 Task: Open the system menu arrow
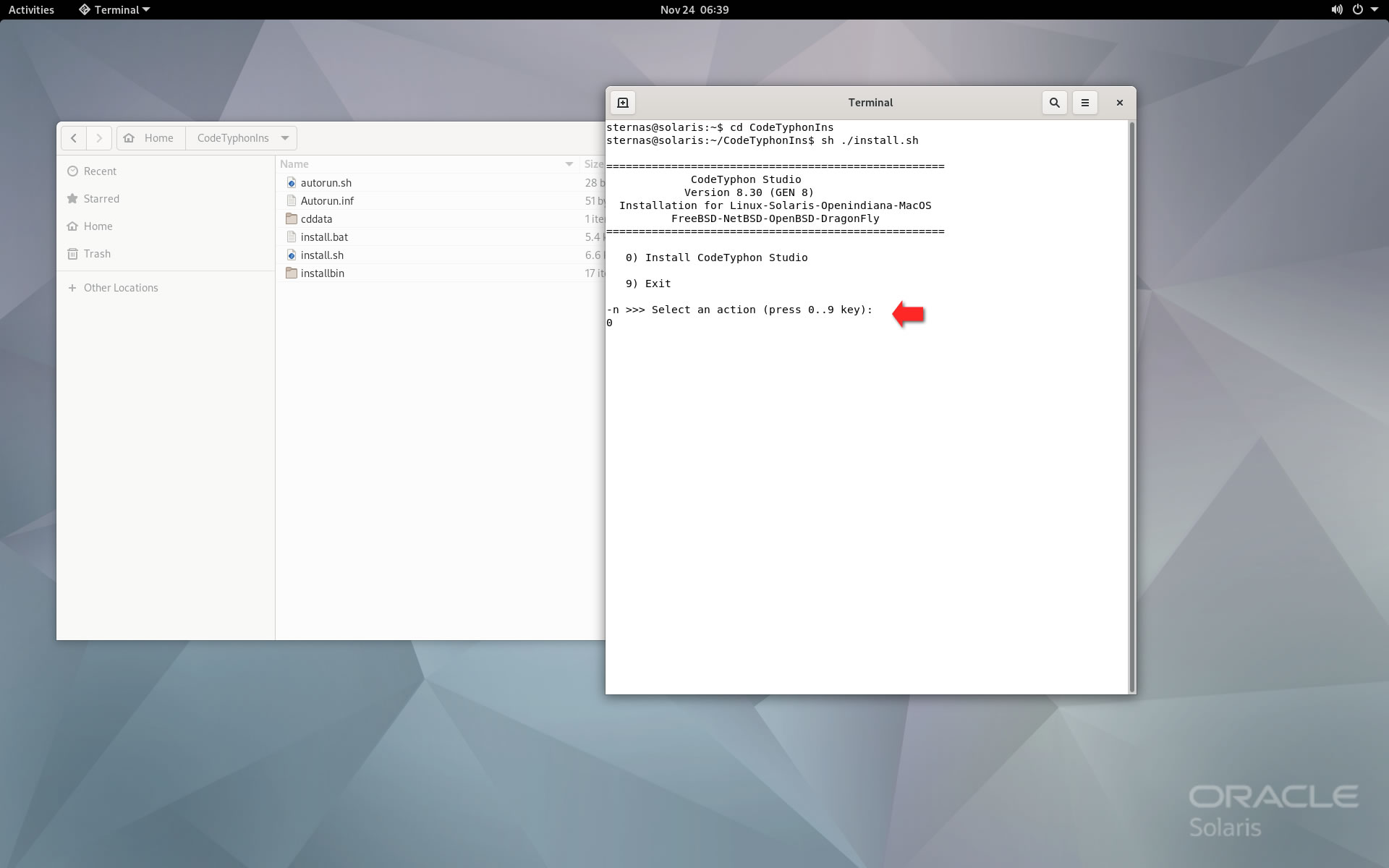click(1375, 9)
